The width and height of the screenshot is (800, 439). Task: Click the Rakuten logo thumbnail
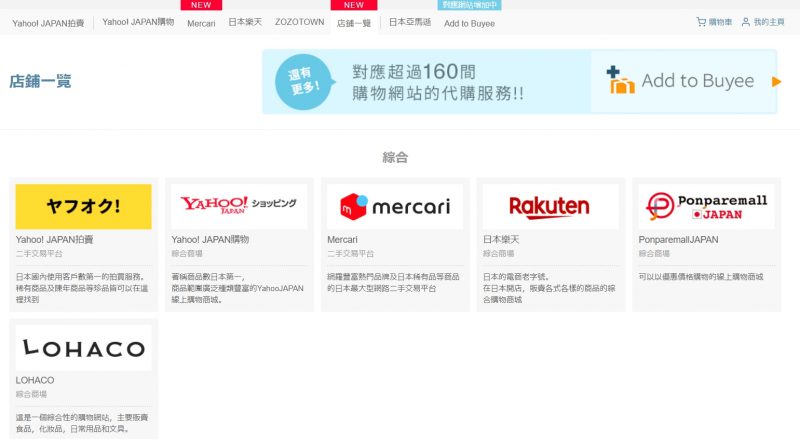coord(551,206)
